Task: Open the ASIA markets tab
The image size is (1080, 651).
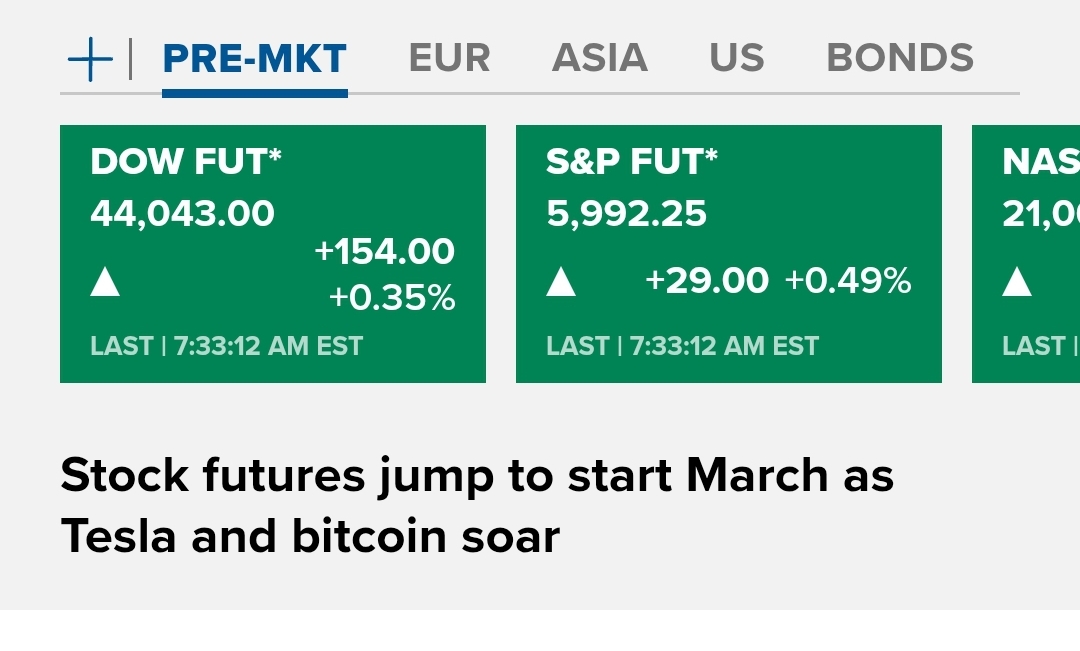Action: coord(600,58)
